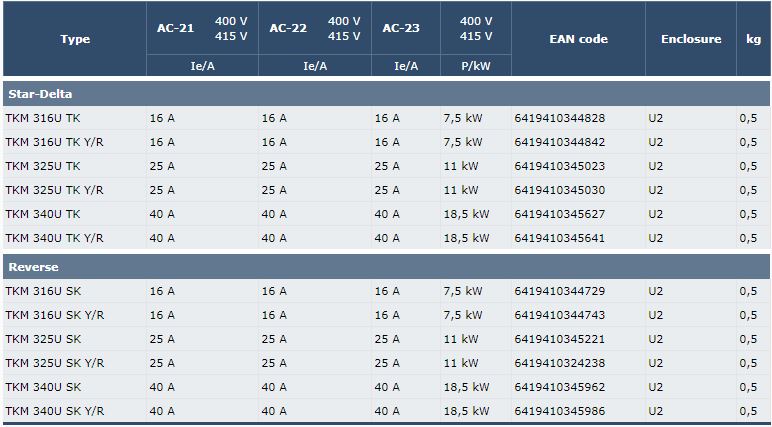The width and height of the screenshot is (772, 427).
Task: Click the TKM 340U TK type cell
Action: [x=74, y=214]
